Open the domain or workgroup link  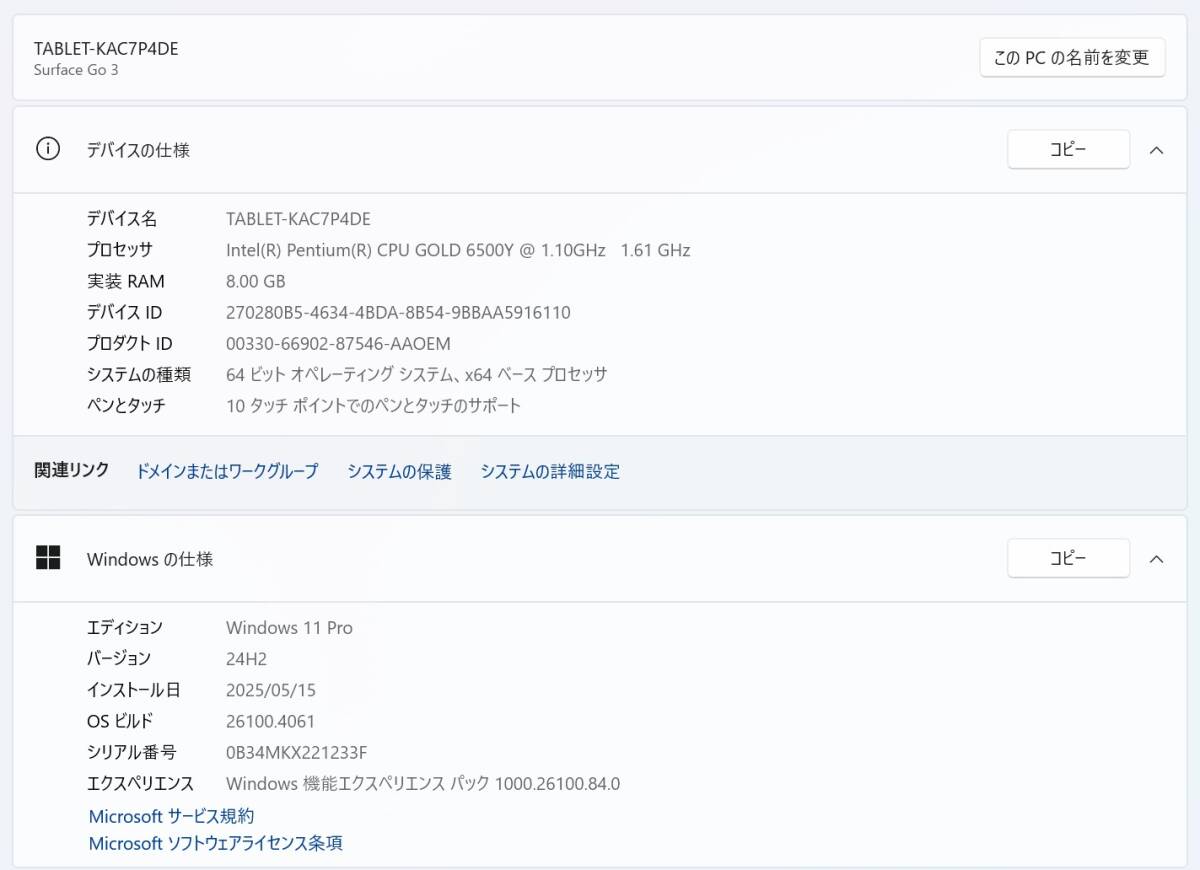[x=227, y=471]
